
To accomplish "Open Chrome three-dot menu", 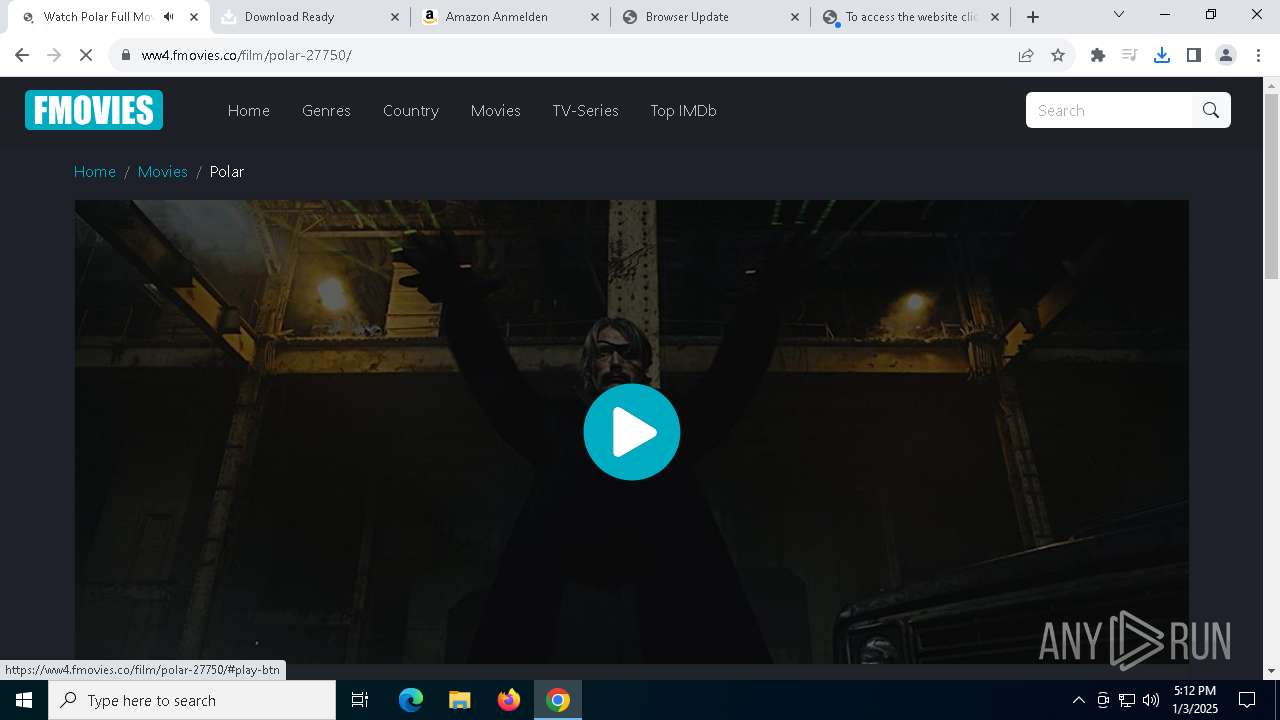I will (1258, 55).
